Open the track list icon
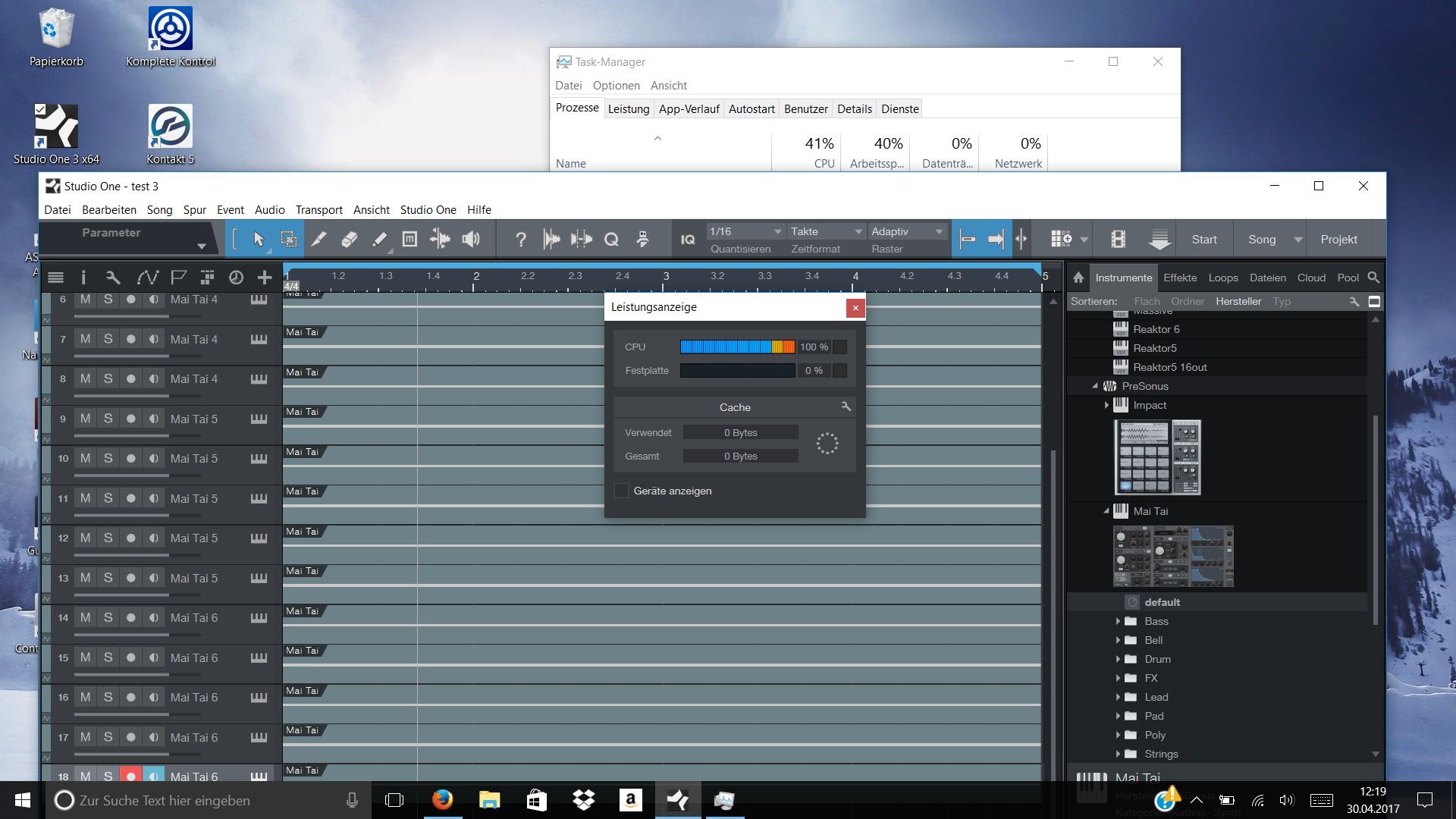1456x819 pixels. pyautogui.click(x=55, y=278)
